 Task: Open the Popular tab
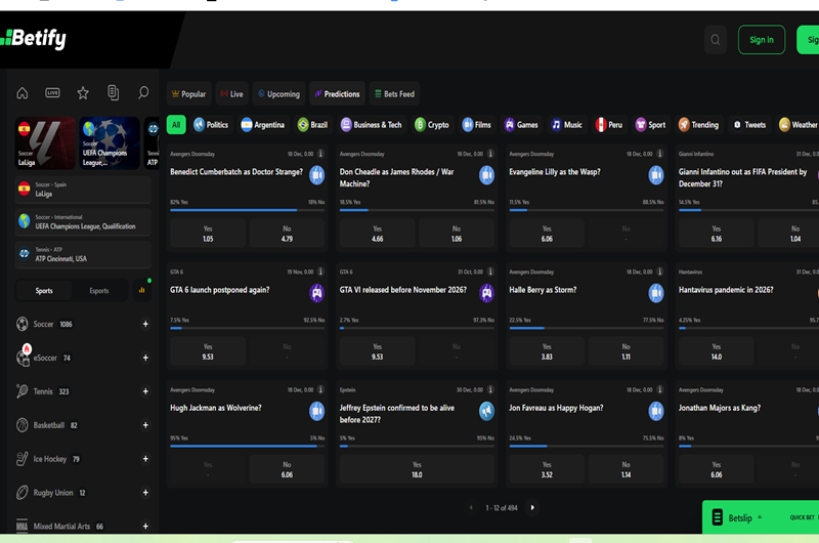click(189, 94)
